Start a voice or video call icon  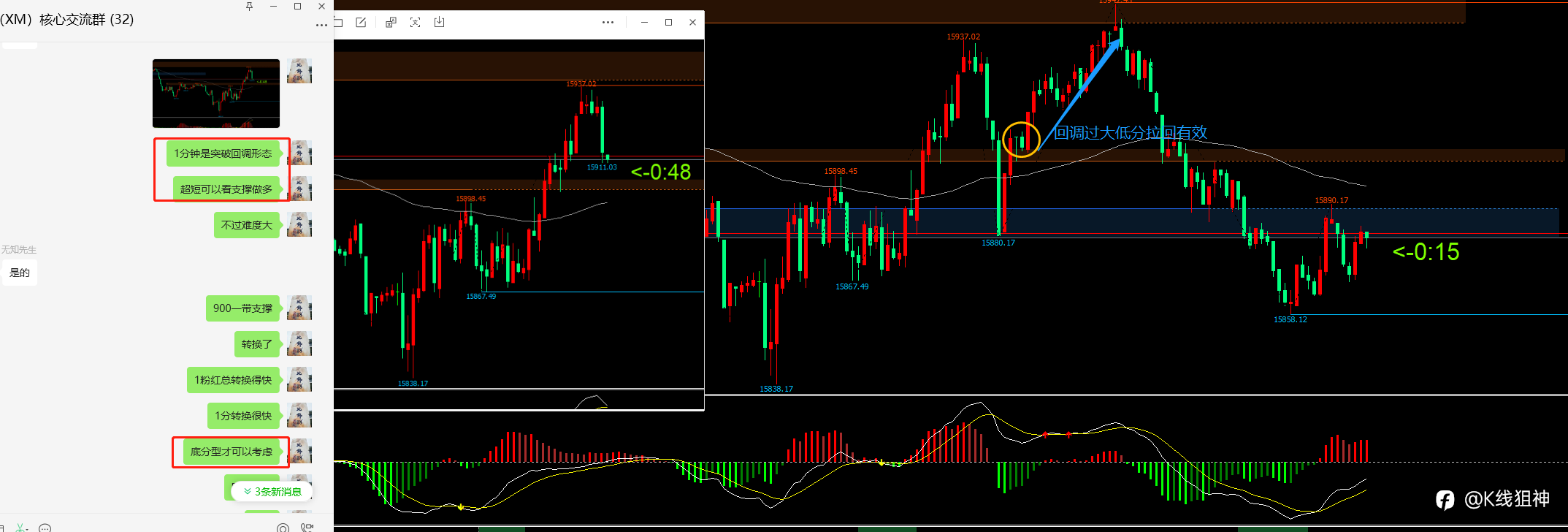point(307,528)
